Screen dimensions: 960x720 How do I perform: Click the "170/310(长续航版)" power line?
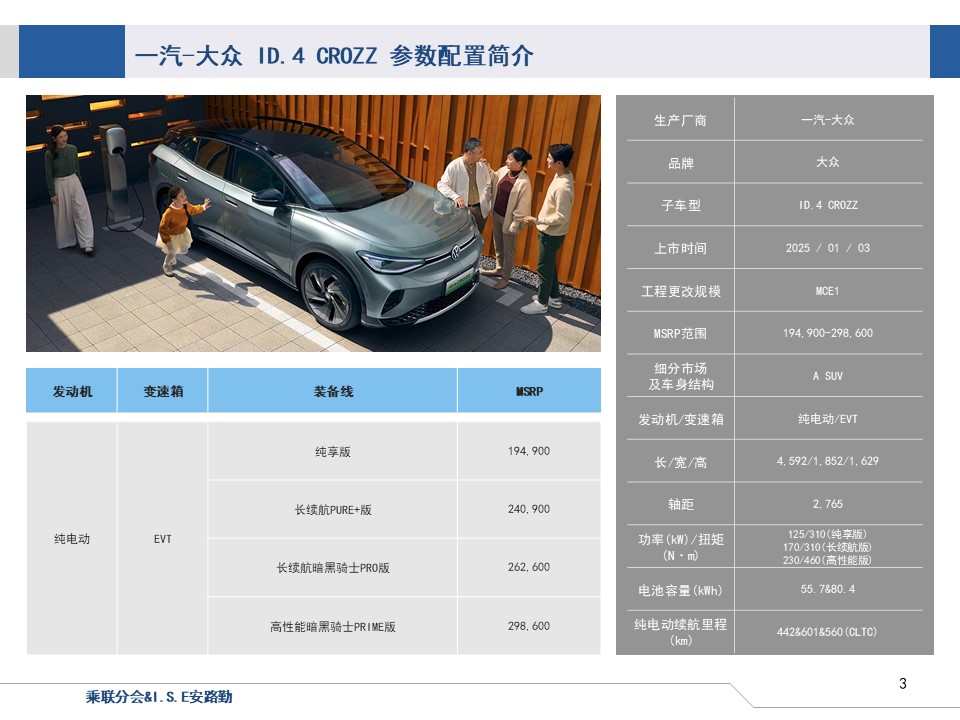828,547
